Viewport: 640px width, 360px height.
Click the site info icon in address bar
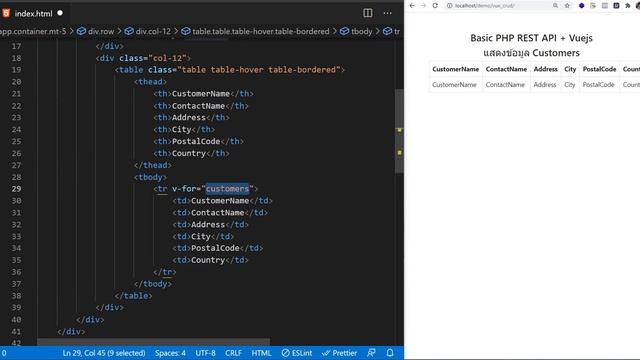(449, 5)
